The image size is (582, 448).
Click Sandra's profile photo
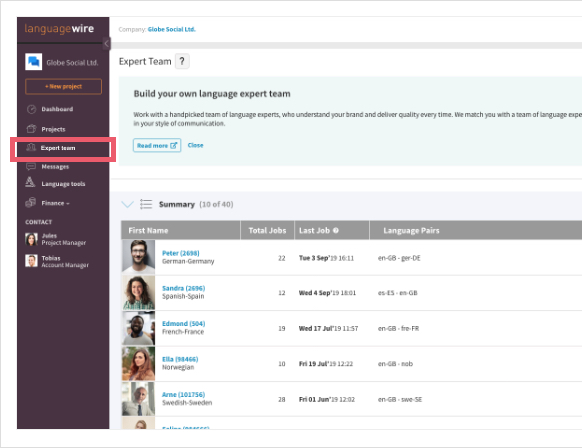pos(138,293)
